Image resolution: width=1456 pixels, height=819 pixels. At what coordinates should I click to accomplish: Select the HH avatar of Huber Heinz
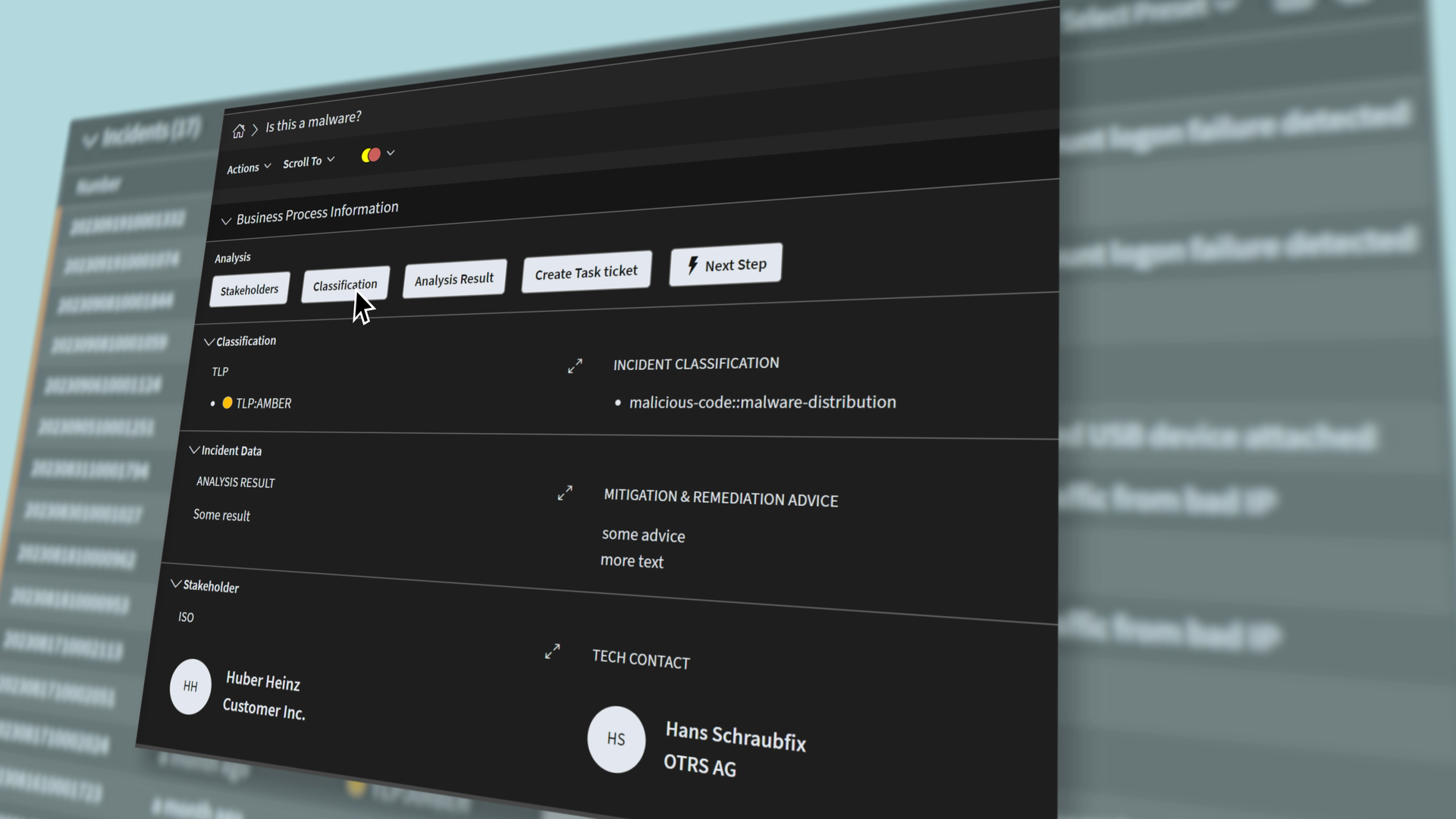[x=190, y=686]
